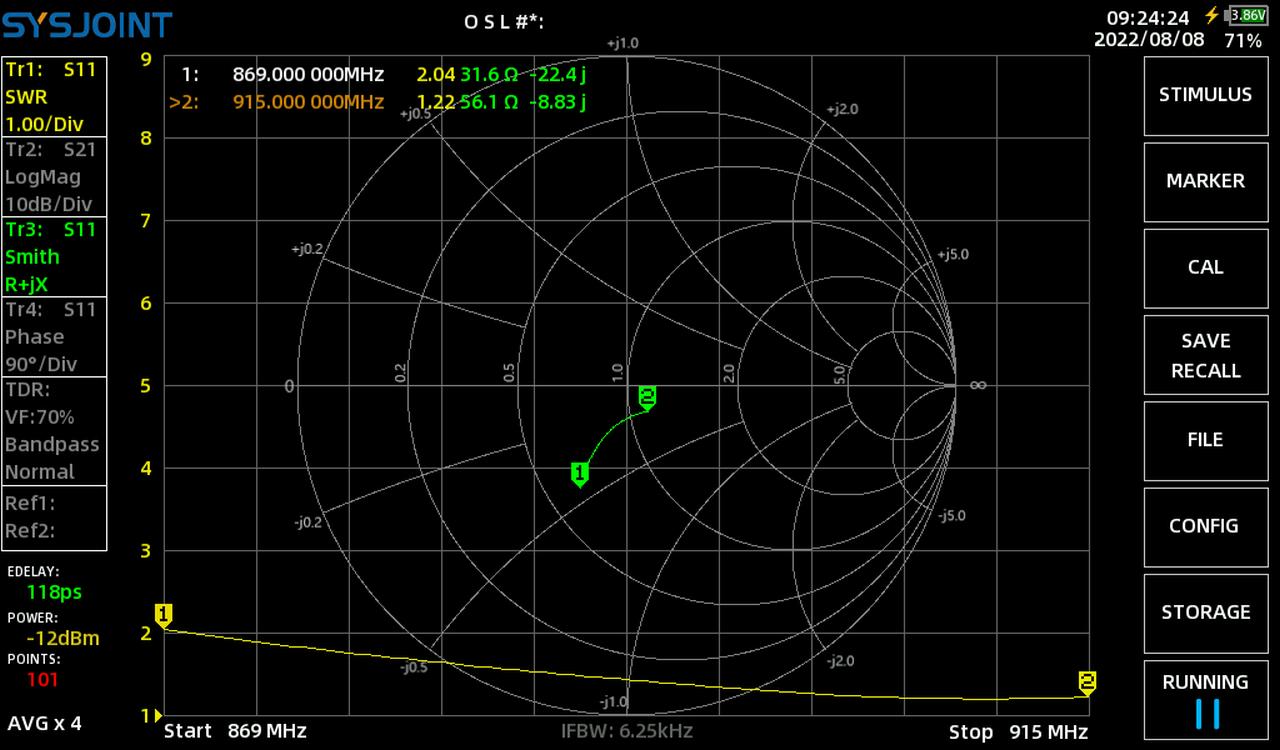The height and width of the screenshot is (750, 1280).
Task: Select trace Tr4 S11 Phase
Action: point(54,337)
